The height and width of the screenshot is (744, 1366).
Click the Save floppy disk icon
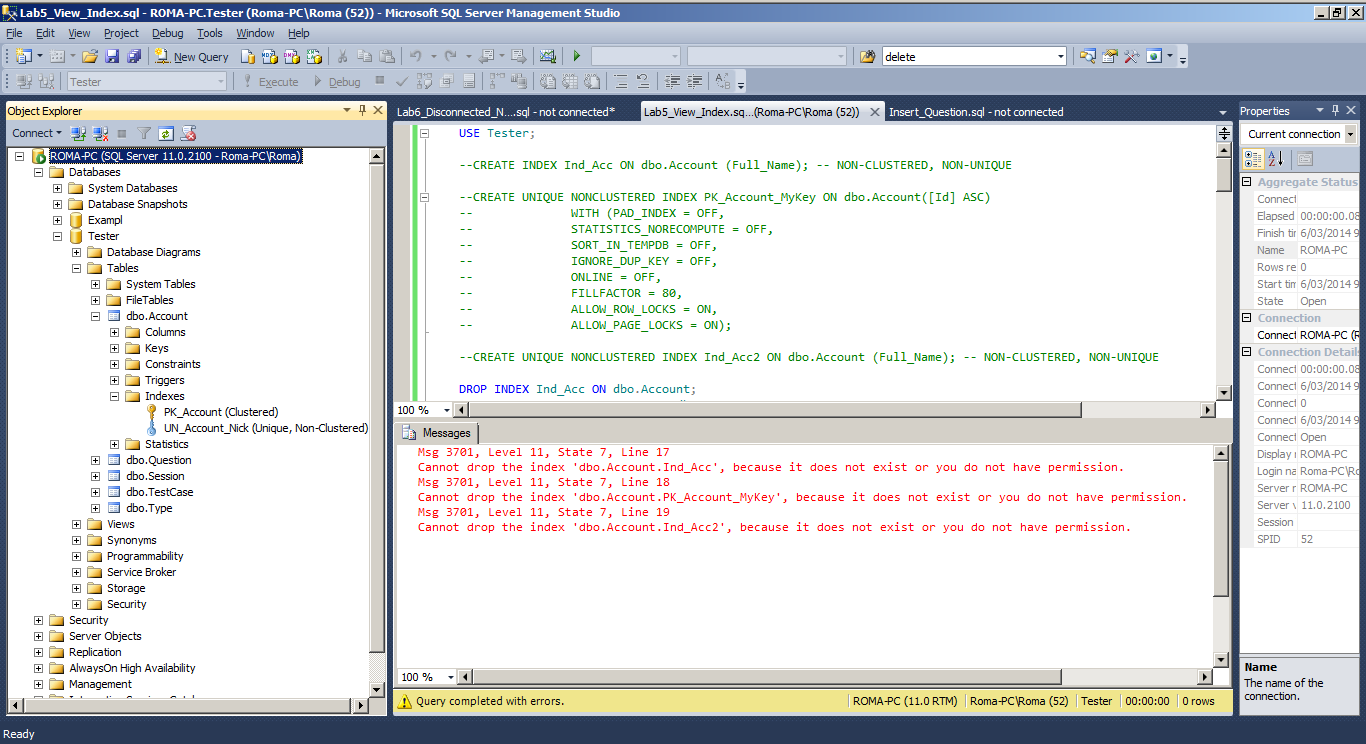(112, 57)
